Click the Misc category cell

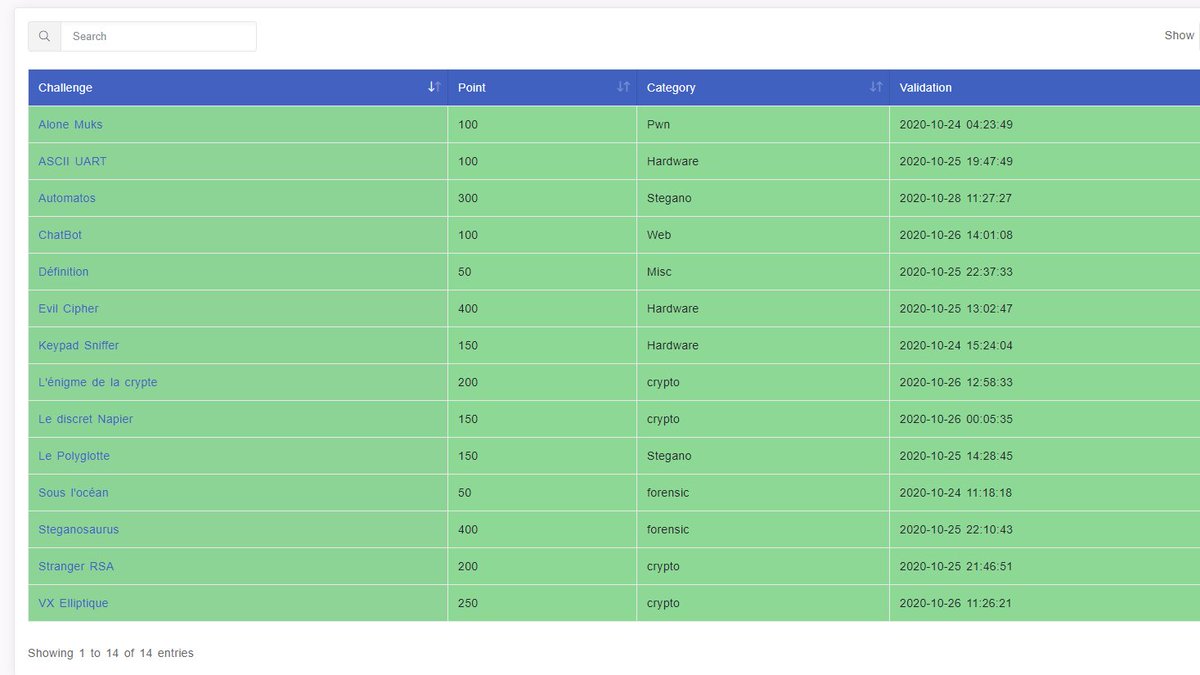pyautogui.click(x=763, y=272)
